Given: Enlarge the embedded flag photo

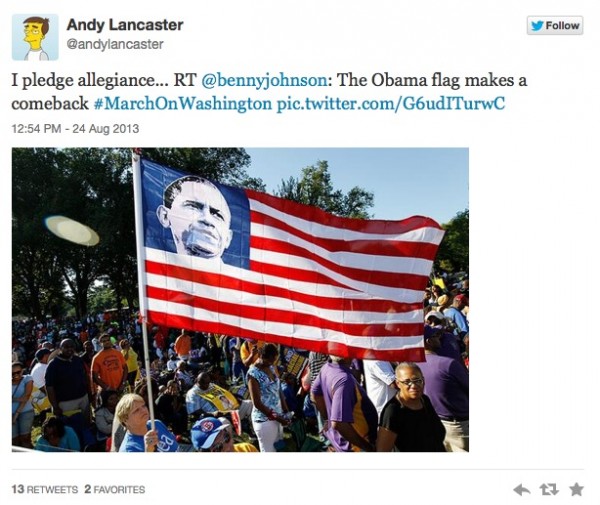Looking at the screenshot, I should pyautogui.click(x=240, y=300).
